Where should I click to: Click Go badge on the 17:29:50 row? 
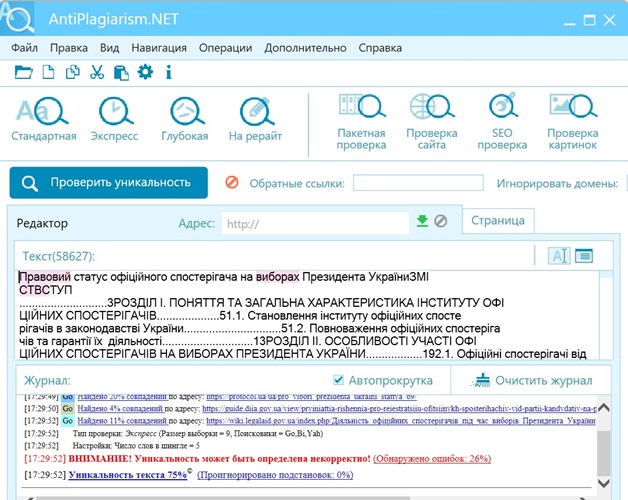[x=68, y=409]
